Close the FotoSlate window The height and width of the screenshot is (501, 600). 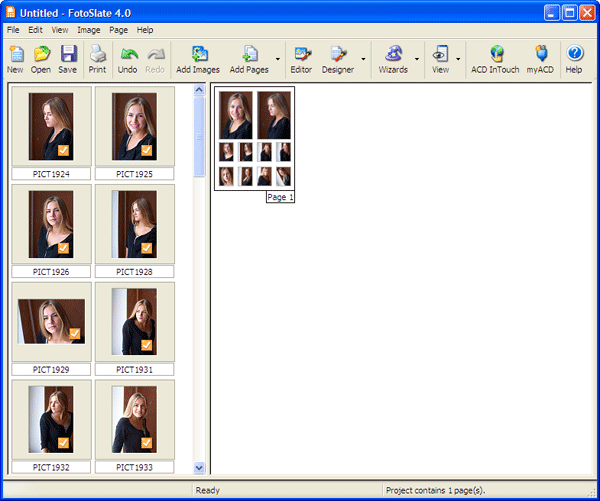pyautogui.click(x=587, y=13)
